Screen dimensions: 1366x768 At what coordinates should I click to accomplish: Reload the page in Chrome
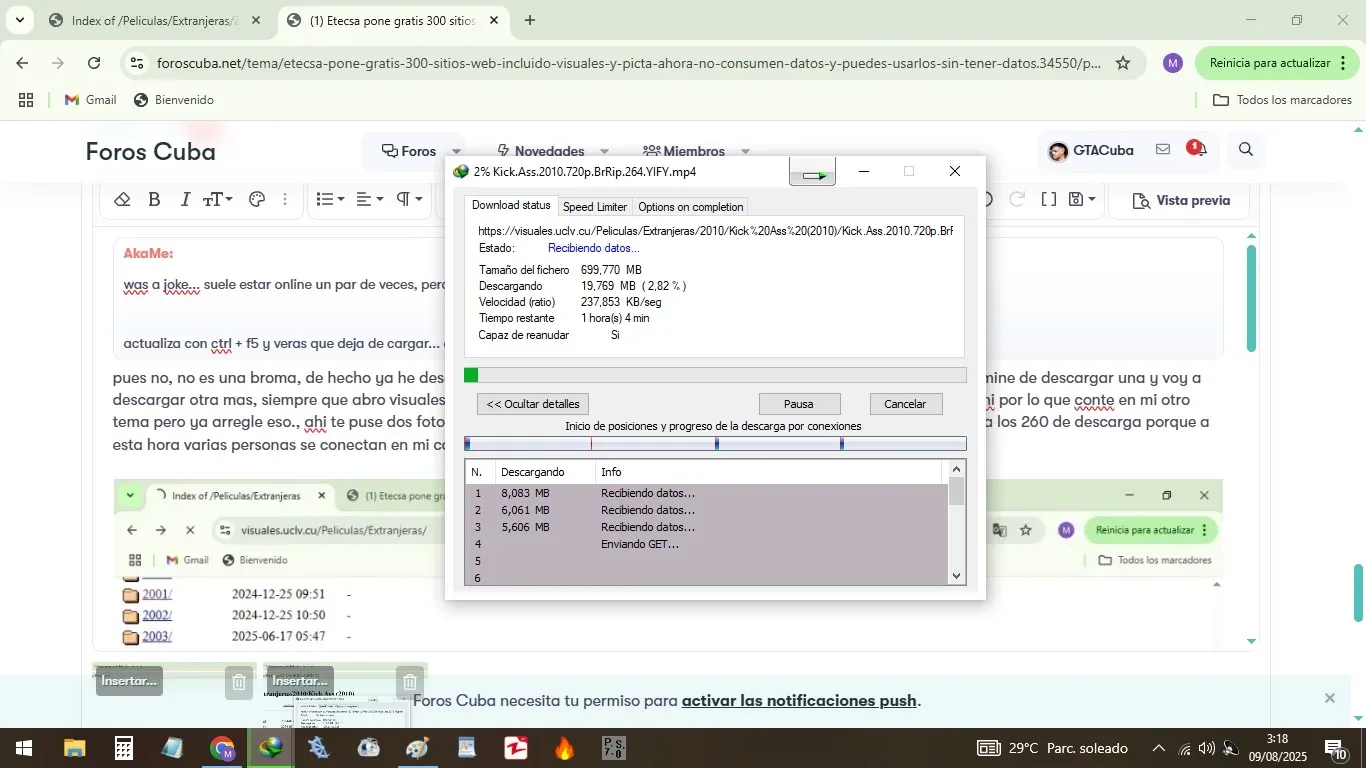(x=93, y=63)
